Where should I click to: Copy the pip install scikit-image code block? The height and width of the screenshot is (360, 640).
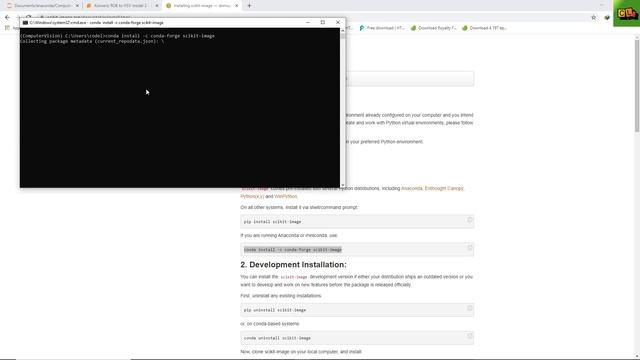tap(469, 220)
